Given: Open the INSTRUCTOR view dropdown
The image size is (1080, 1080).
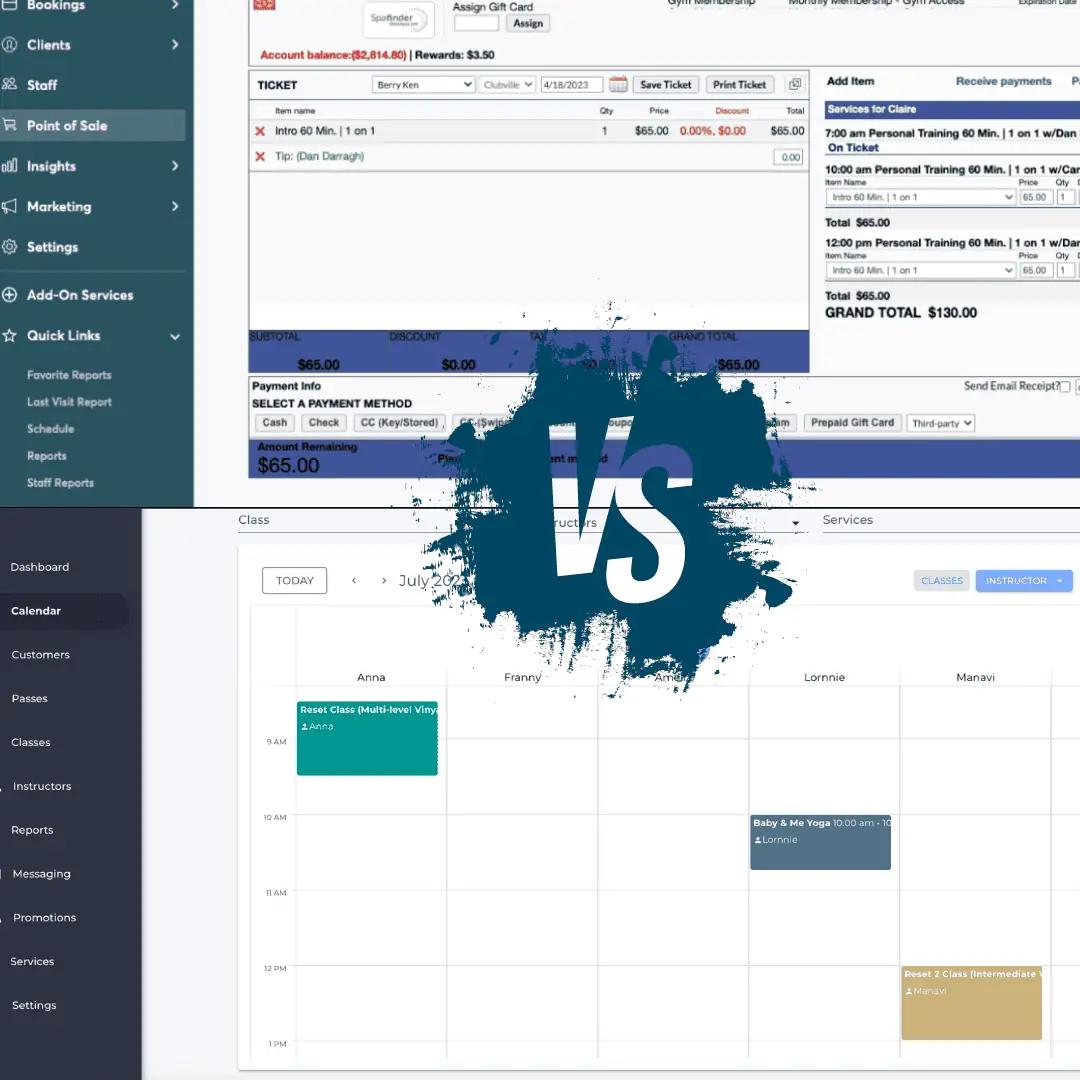Looking at the screenshot, I should (x=1024, y=581).
